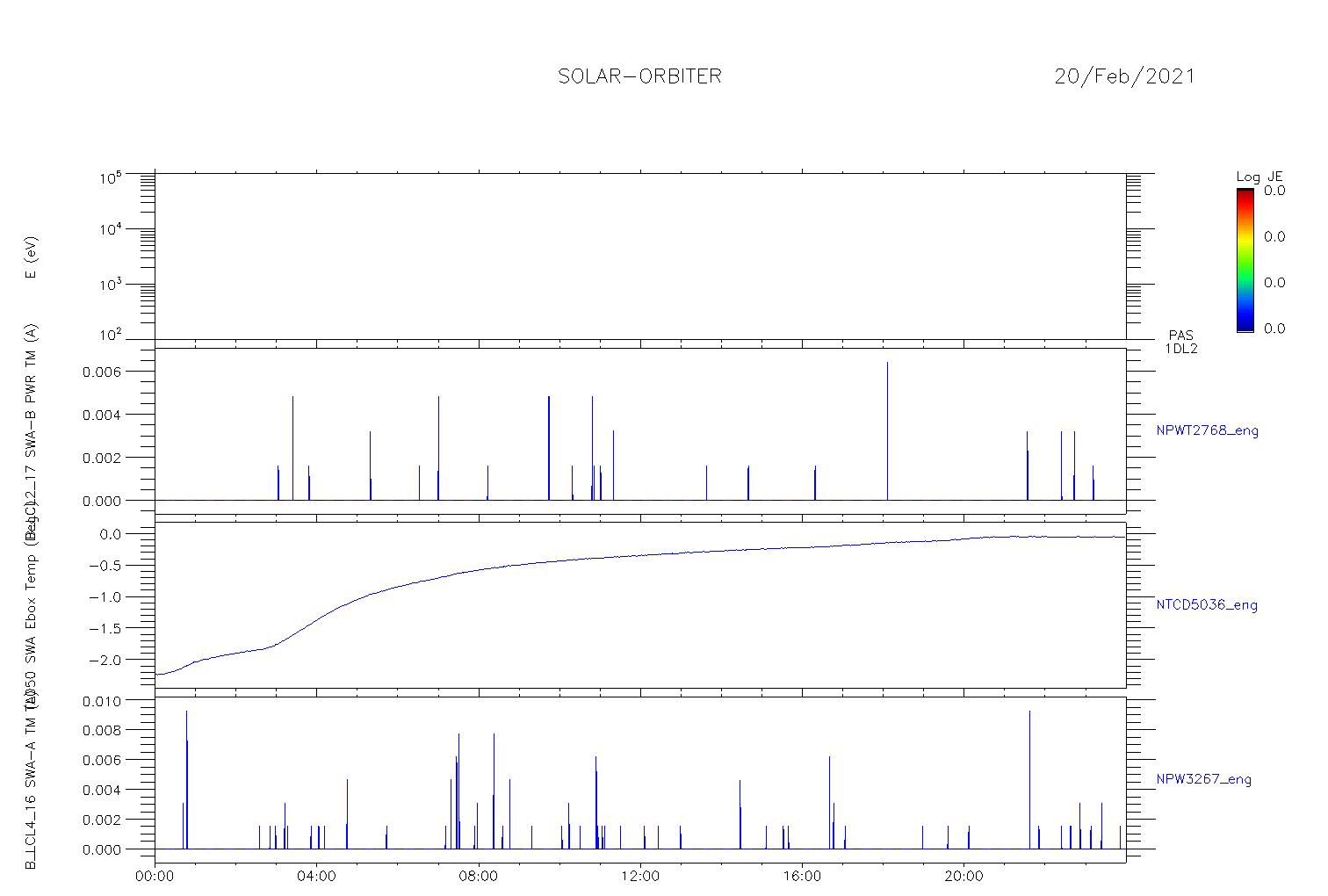Click the -1.5 temperature tick label
This screenshot has width=1328, height=896.
click(106, 628)
